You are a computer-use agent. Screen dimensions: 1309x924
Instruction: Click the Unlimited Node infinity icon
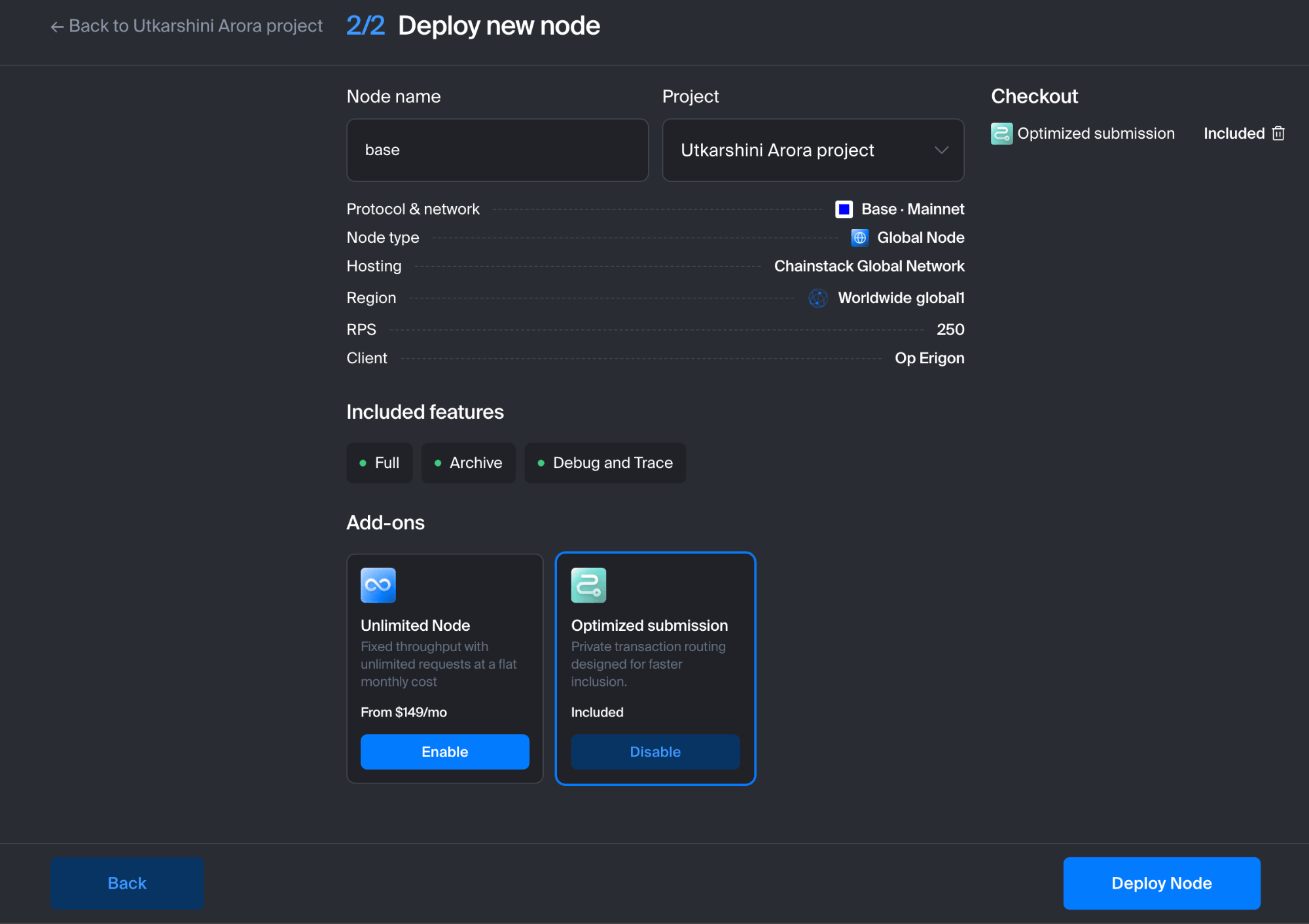pyautogui.click(x=378, y=585)
